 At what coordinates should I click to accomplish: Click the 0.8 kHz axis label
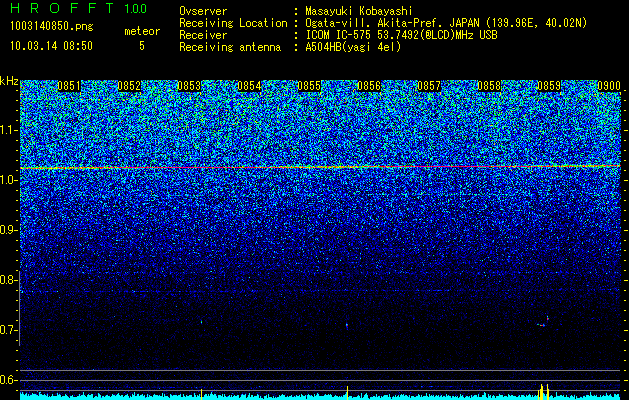(x=9, y=280)
